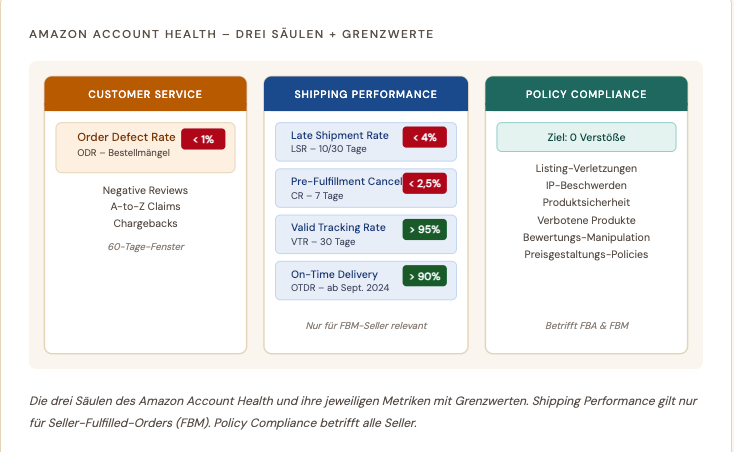Select the Late Shipment Rate row
Screen dimensions: 734x452
tap(366, 142)
